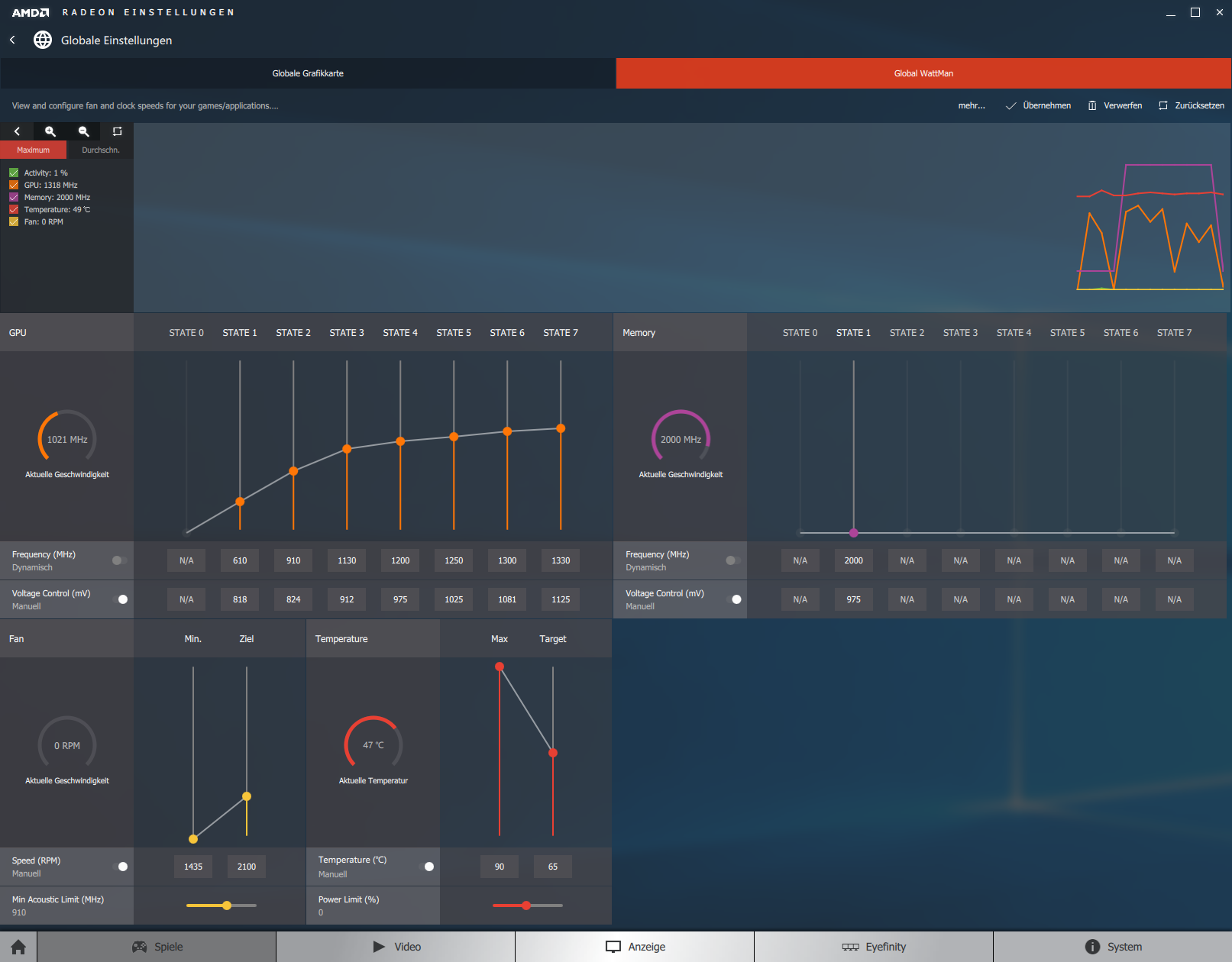Reset settings with Zurücksetzen
The width and height of the screenshot is (1232, 962).
1191,105
